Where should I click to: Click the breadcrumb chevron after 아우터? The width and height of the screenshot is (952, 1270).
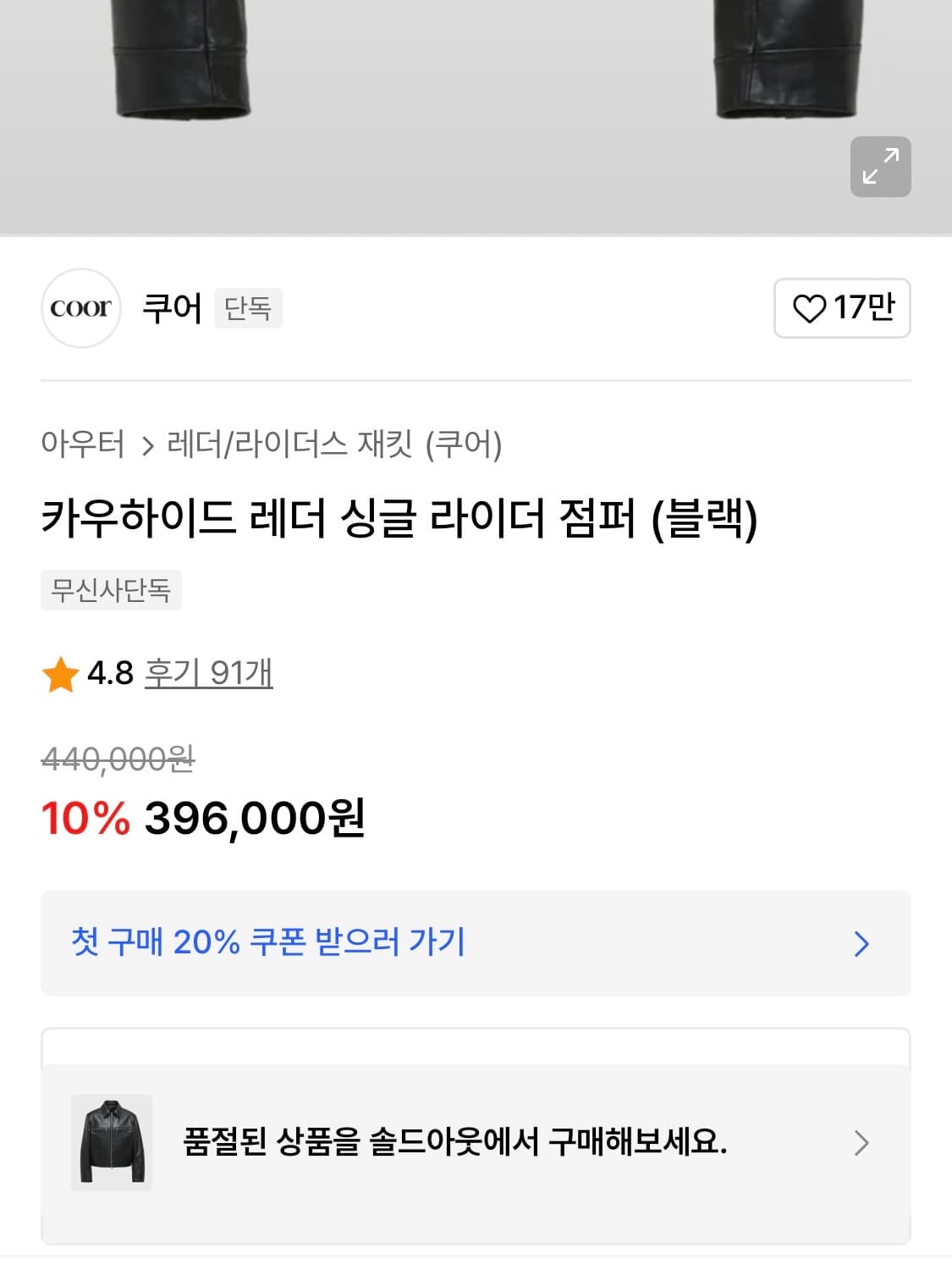pyautogui.click(x=148, y=445)
